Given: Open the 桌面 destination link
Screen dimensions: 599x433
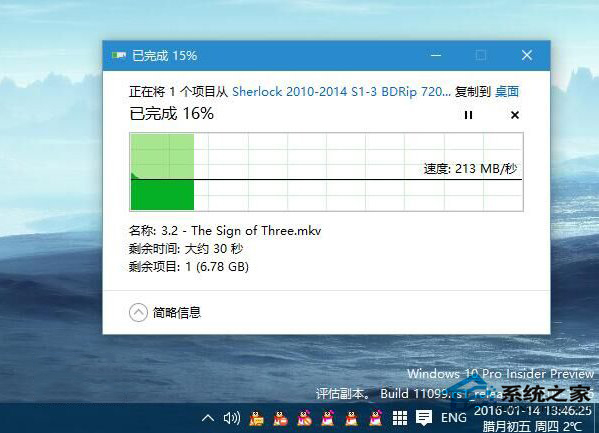Looking at the screenshot, I should pos(507,92).
